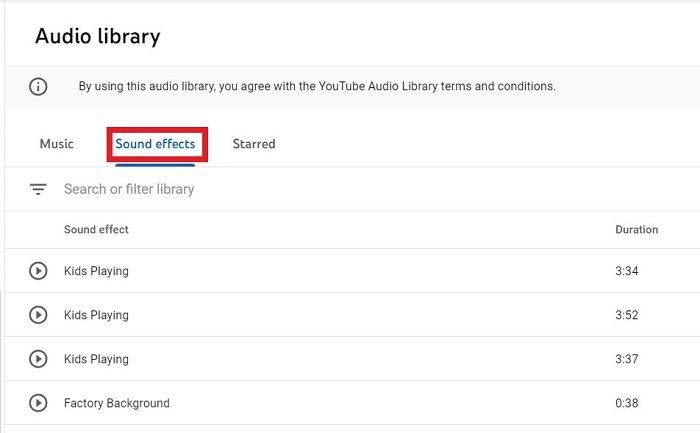The width and height of the screenshot is (700, 433).
Task: Play the Factory Background sound effect
Action: point(38,403)
